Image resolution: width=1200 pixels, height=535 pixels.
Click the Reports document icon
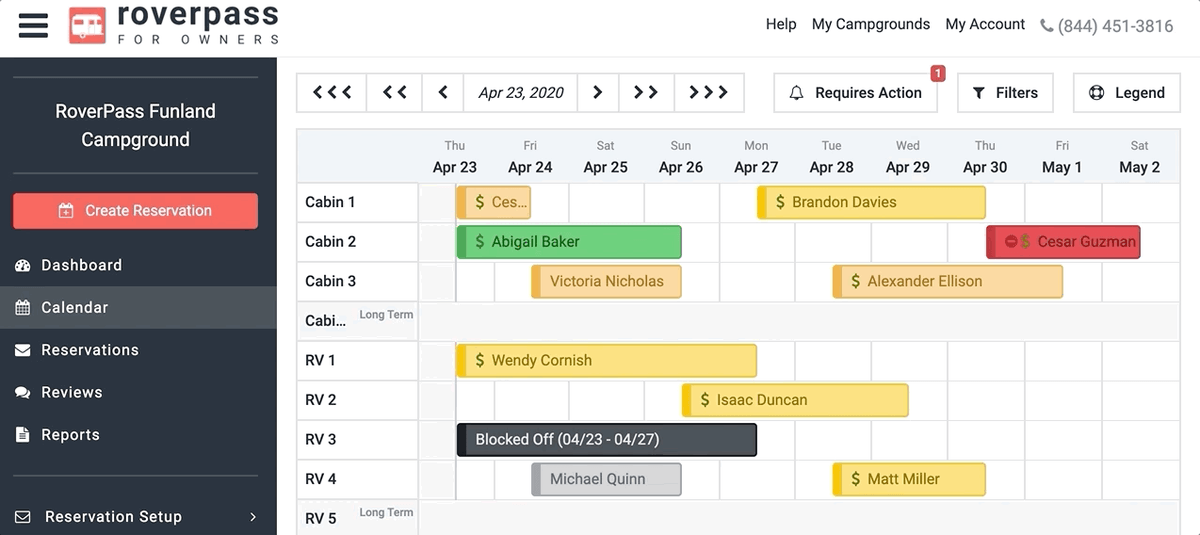tap(22, 435)
